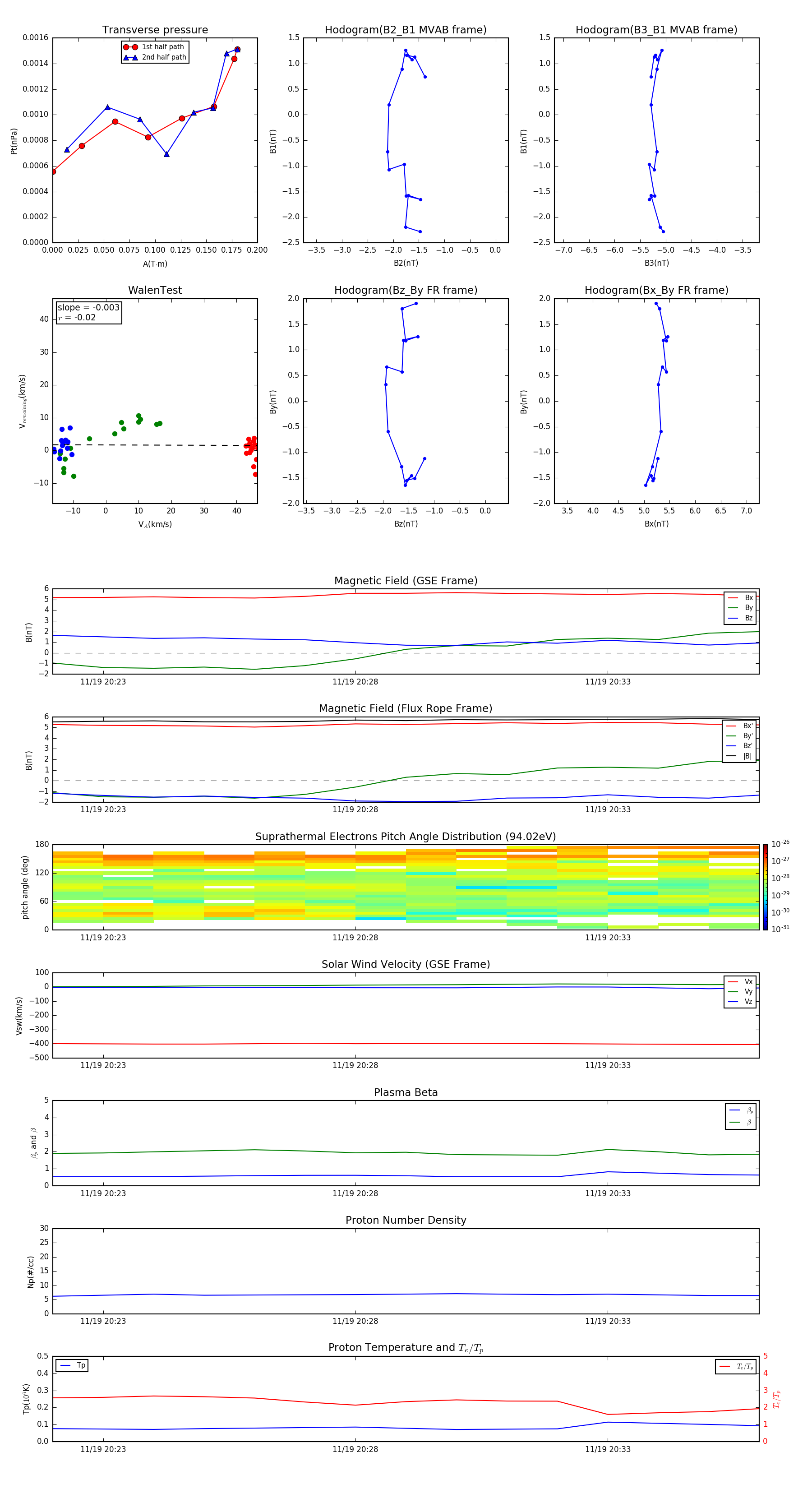The image size is (812, 1489).
Task: Click '11/19 20:28' tick under GSE field plot
Action: [355, 682]
